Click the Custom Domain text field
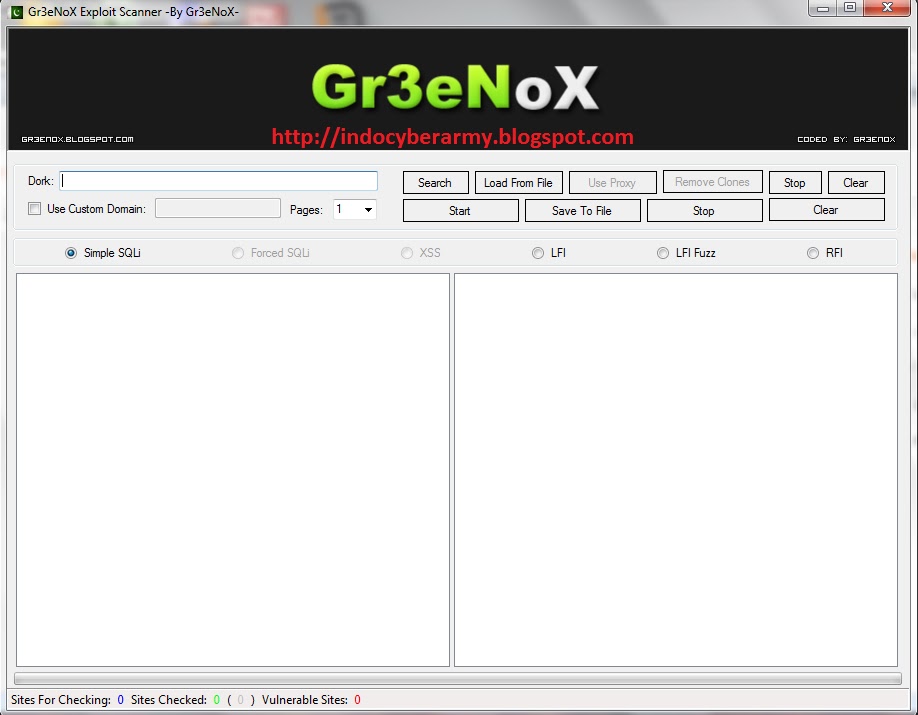This screenshot has height=715, width=918. [x=218, y=208]
